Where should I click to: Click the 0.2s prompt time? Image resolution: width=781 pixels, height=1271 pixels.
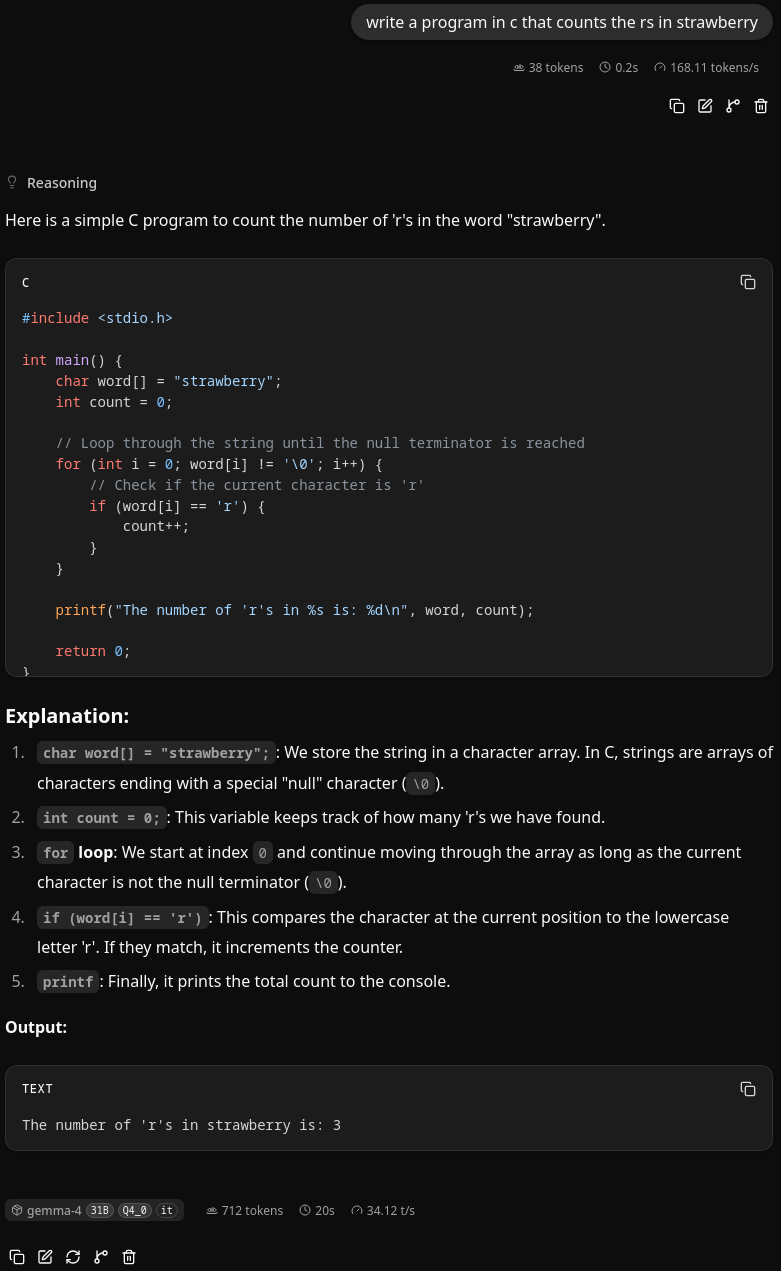point(618,67)
